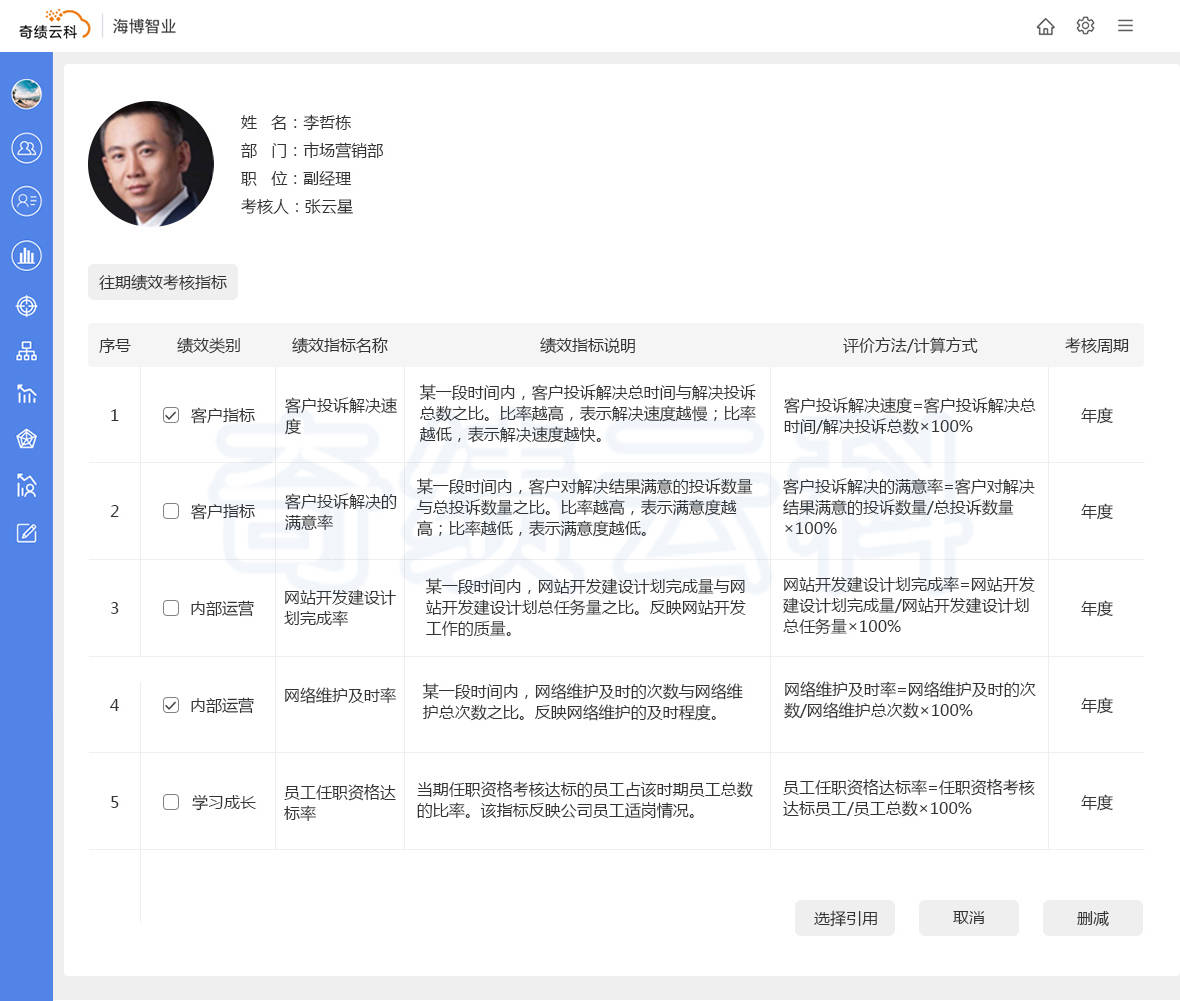Open settings via the gear icon
Viewport: 1180px width, 1001px height.
1086,26
